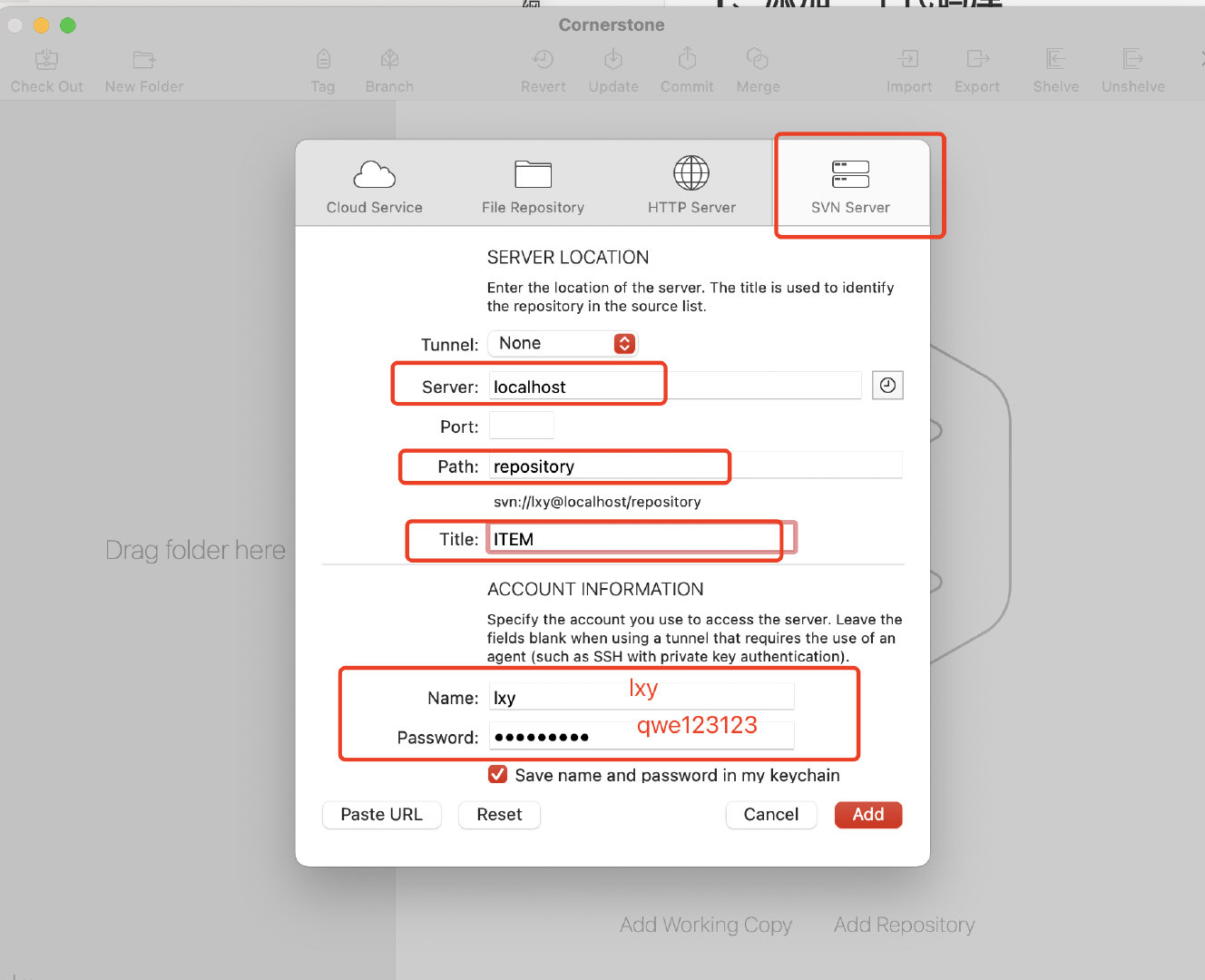Image resolution: width=1205 pixels, height=980 pixels.
Task: Open the Tunnel dropdown set to None
Action: pyautogui.click(x=563, y=344)
